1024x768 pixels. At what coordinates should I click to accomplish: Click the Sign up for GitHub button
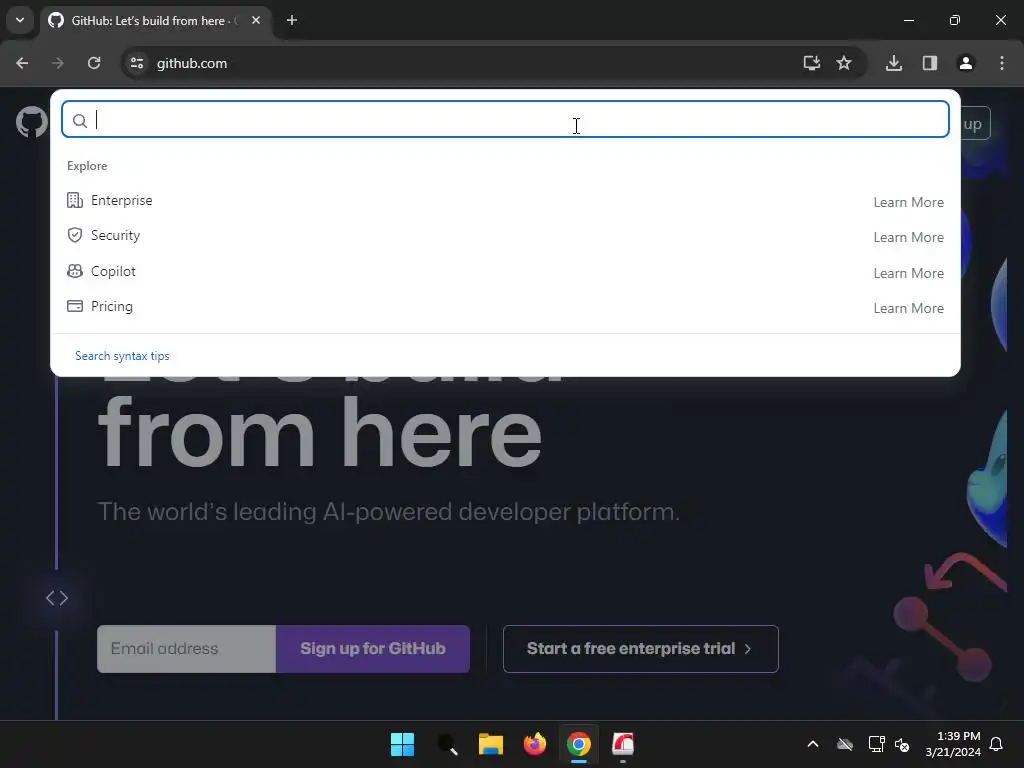click(x=373, y=649)
